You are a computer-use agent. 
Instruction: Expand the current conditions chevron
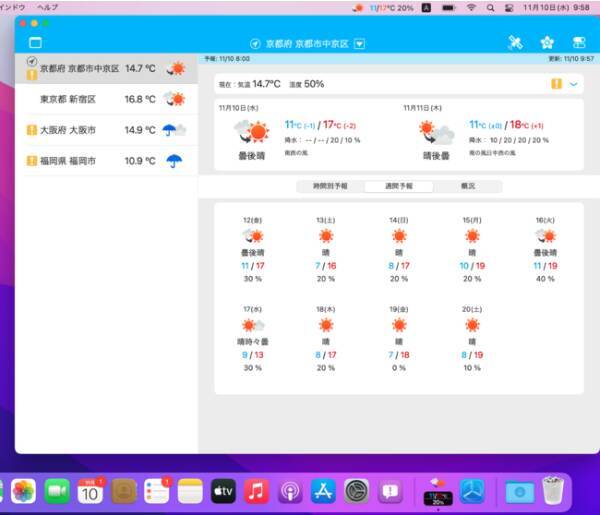click(573, 84)
